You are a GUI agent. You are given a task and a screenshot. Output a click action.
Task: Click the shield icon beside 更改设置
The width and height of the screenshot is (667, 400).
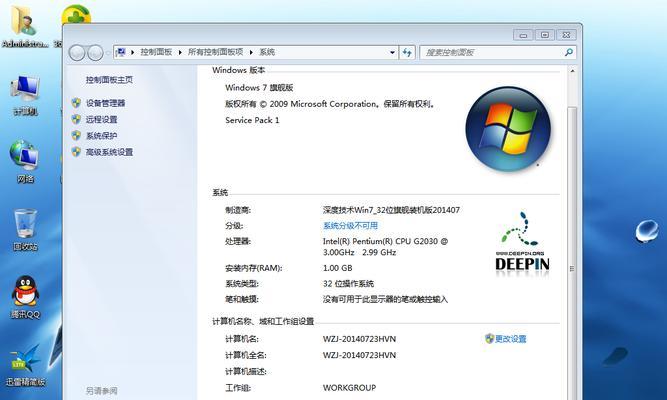pos(489,339)
